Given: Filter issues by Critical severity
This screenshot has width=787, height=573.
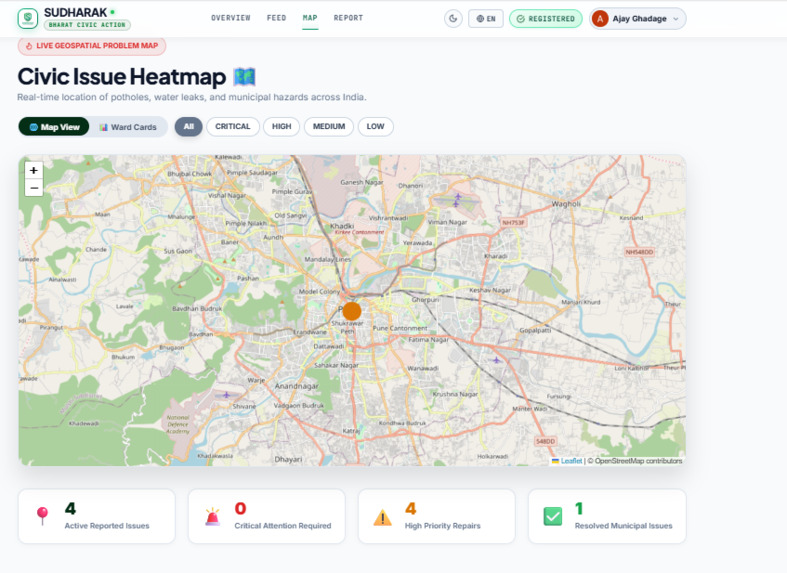Looking at the screenshot, I should (x=233, y=126).
